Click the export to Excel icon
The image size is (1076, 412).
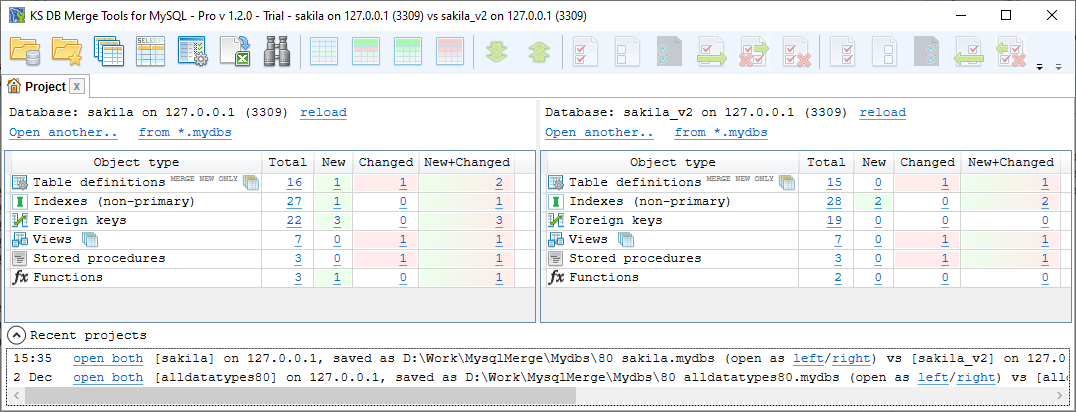click(x=235, y=51)
